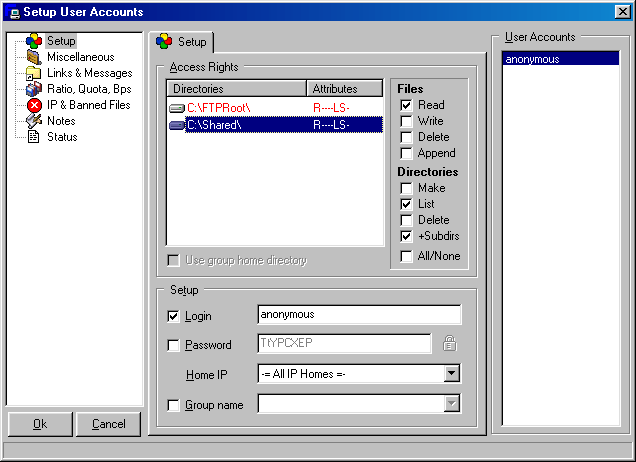Toggle the Password checkbox
Screen dimensions: 636x462
(x=174, y=345)
